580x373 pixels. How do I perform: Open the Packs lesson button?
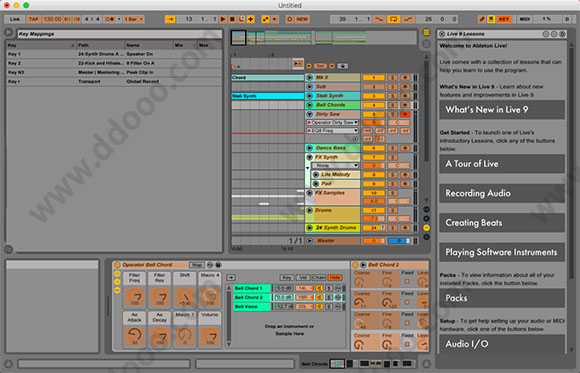502,298
